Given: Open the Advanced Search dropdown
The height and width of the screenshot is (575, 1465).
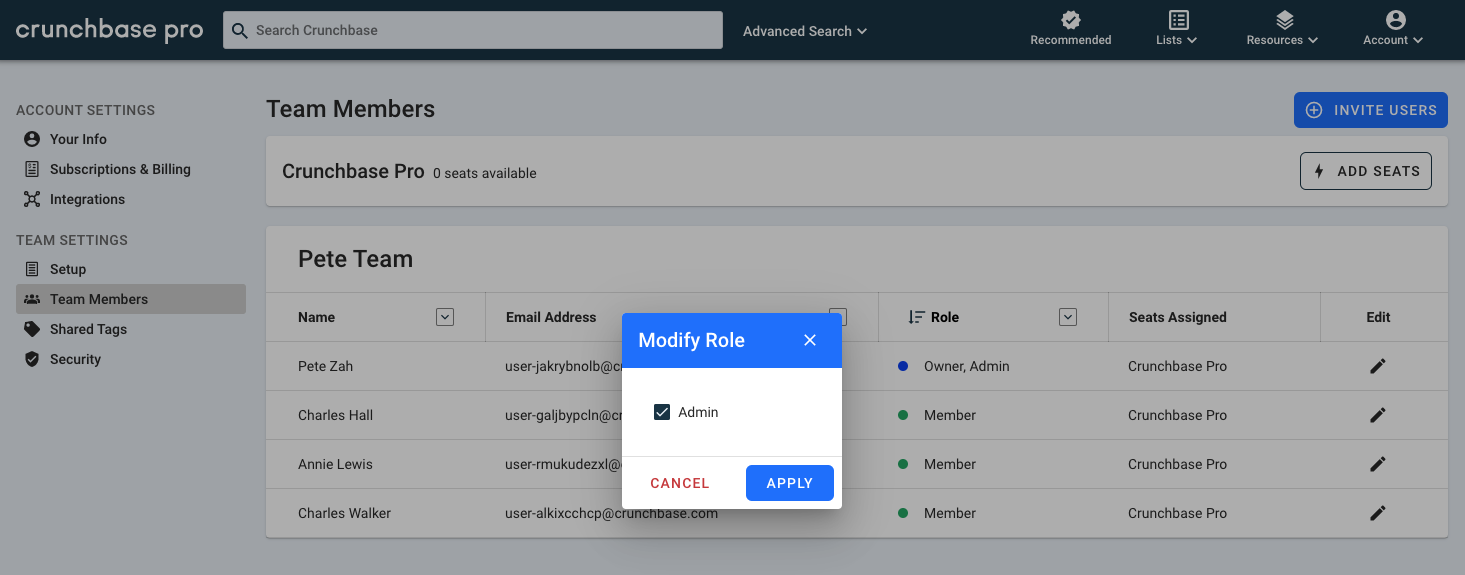Looking at the screenshot, I should point(805,31).
